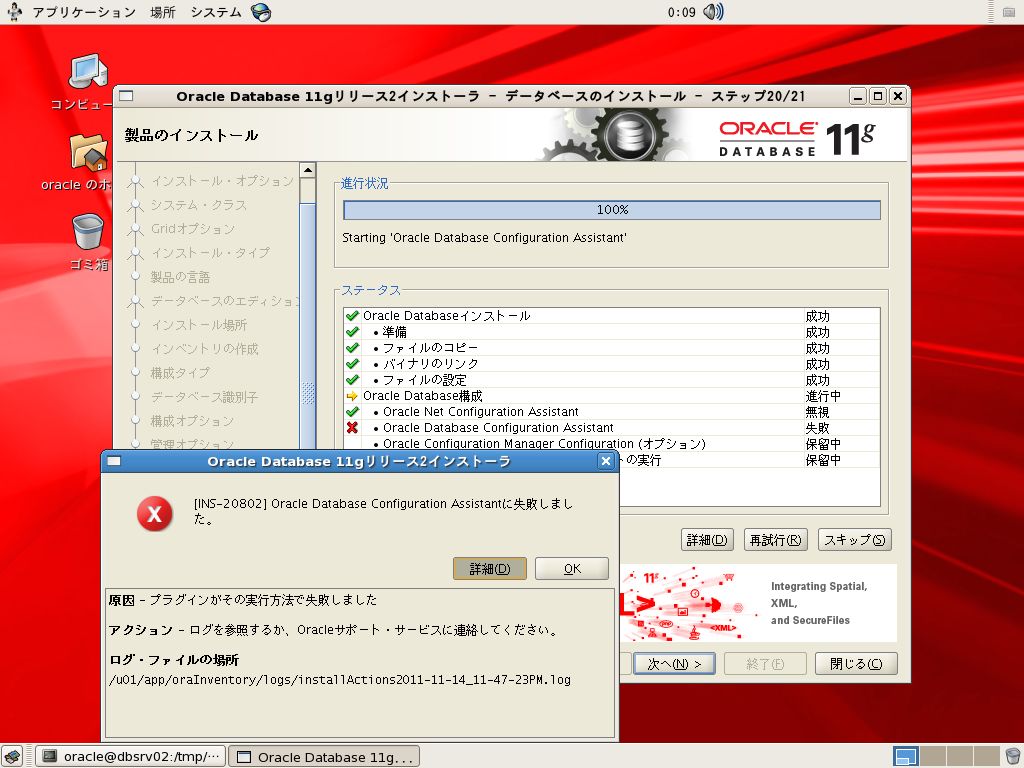
Task: Click the GNOME foot icon beside アプリケーション
Action: [x=14, y=12]
